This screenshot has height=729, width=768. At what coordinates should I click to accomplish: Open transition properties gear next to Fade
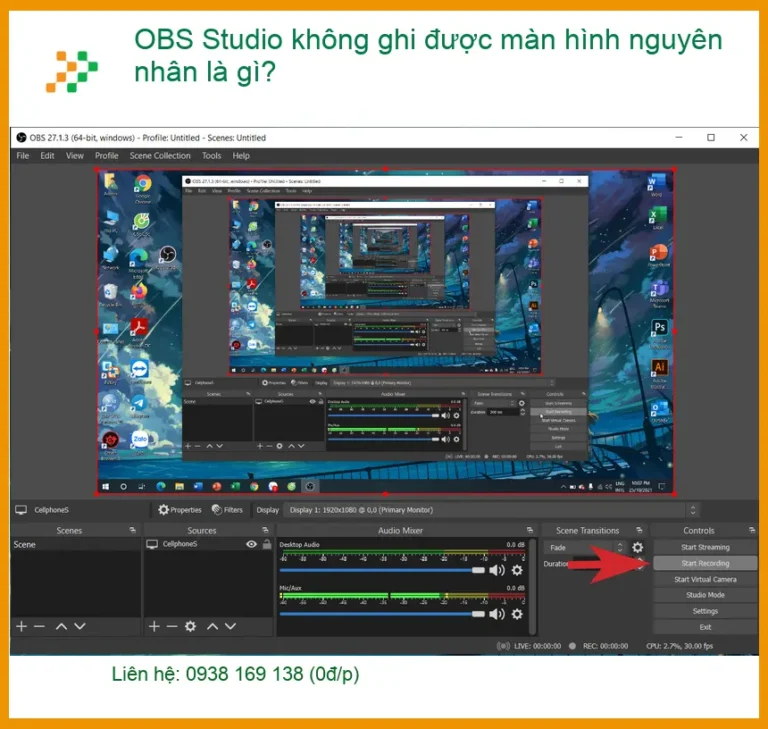[x=638, y=547]
